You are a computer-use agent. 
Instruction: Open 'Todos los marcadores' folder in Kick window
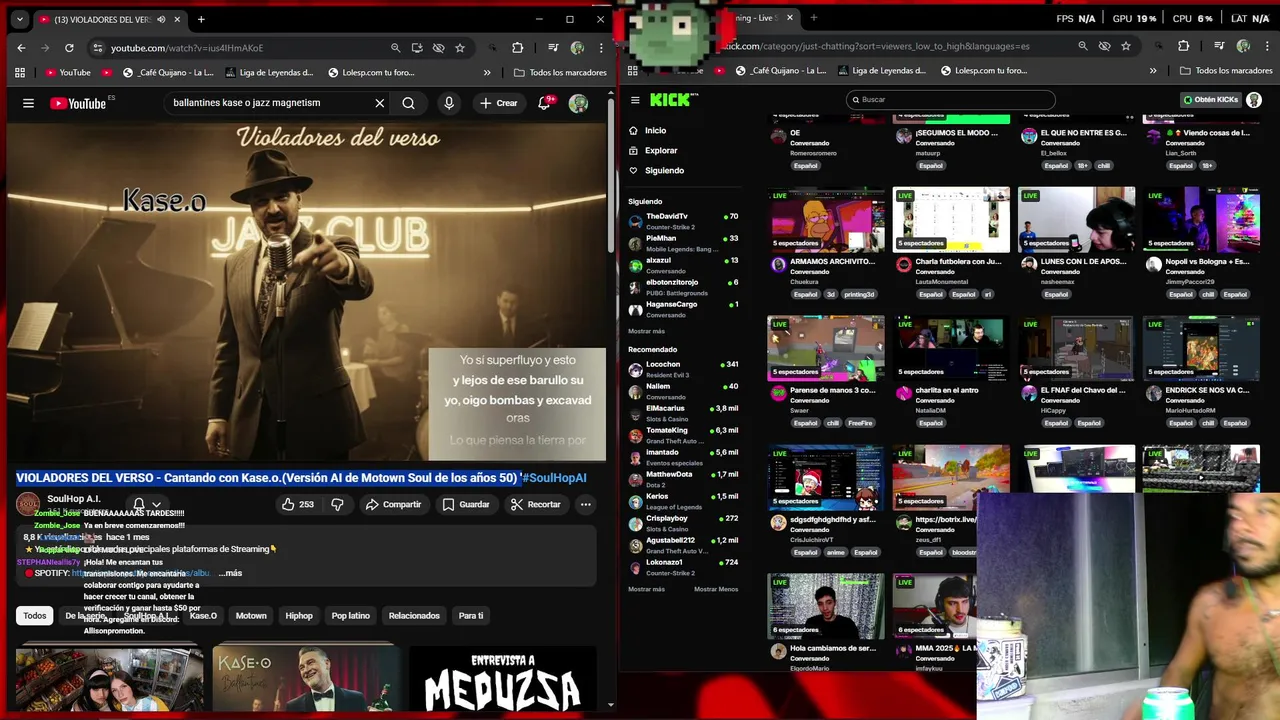[x=1226, y=71]
